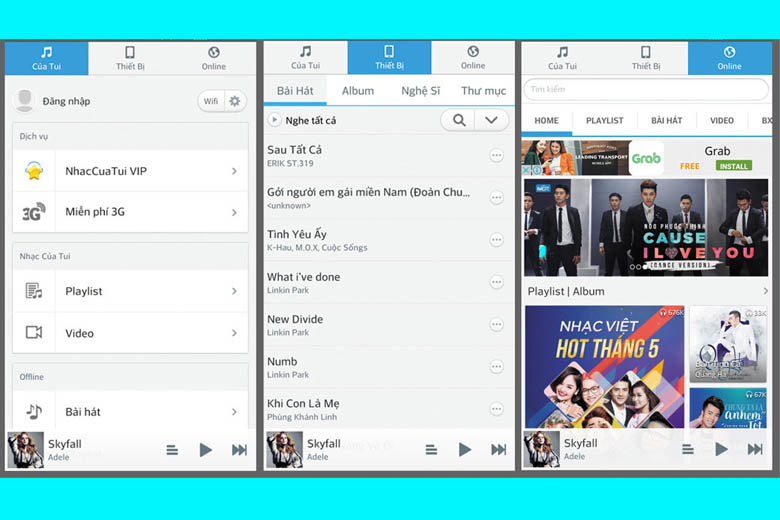The image size is (780, 520).
Task: Expand Miễn phí 3G chevron
Action: [234, 212]
